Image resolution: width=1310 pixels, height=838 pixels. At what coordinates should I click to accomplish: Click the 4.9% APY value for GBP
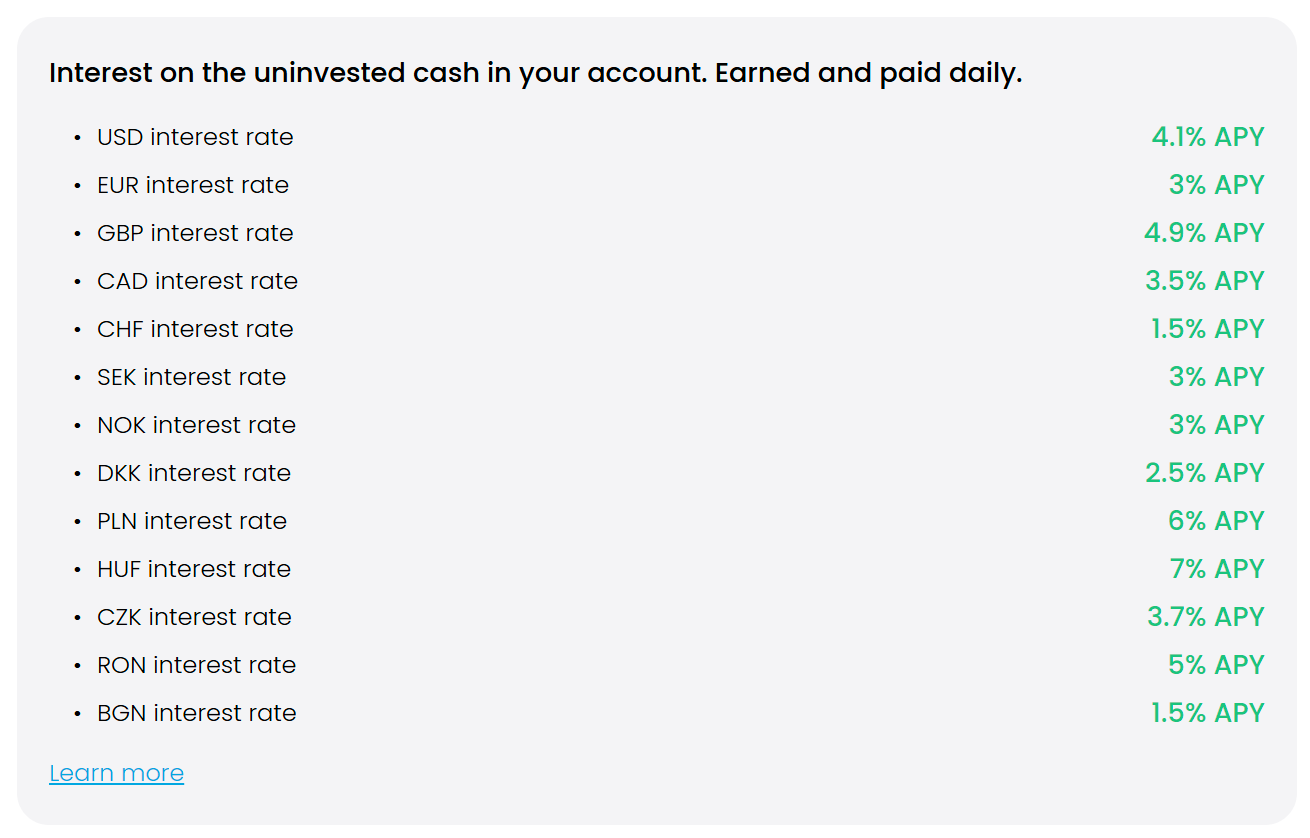pyautogui.click(x=1205, y=233)
